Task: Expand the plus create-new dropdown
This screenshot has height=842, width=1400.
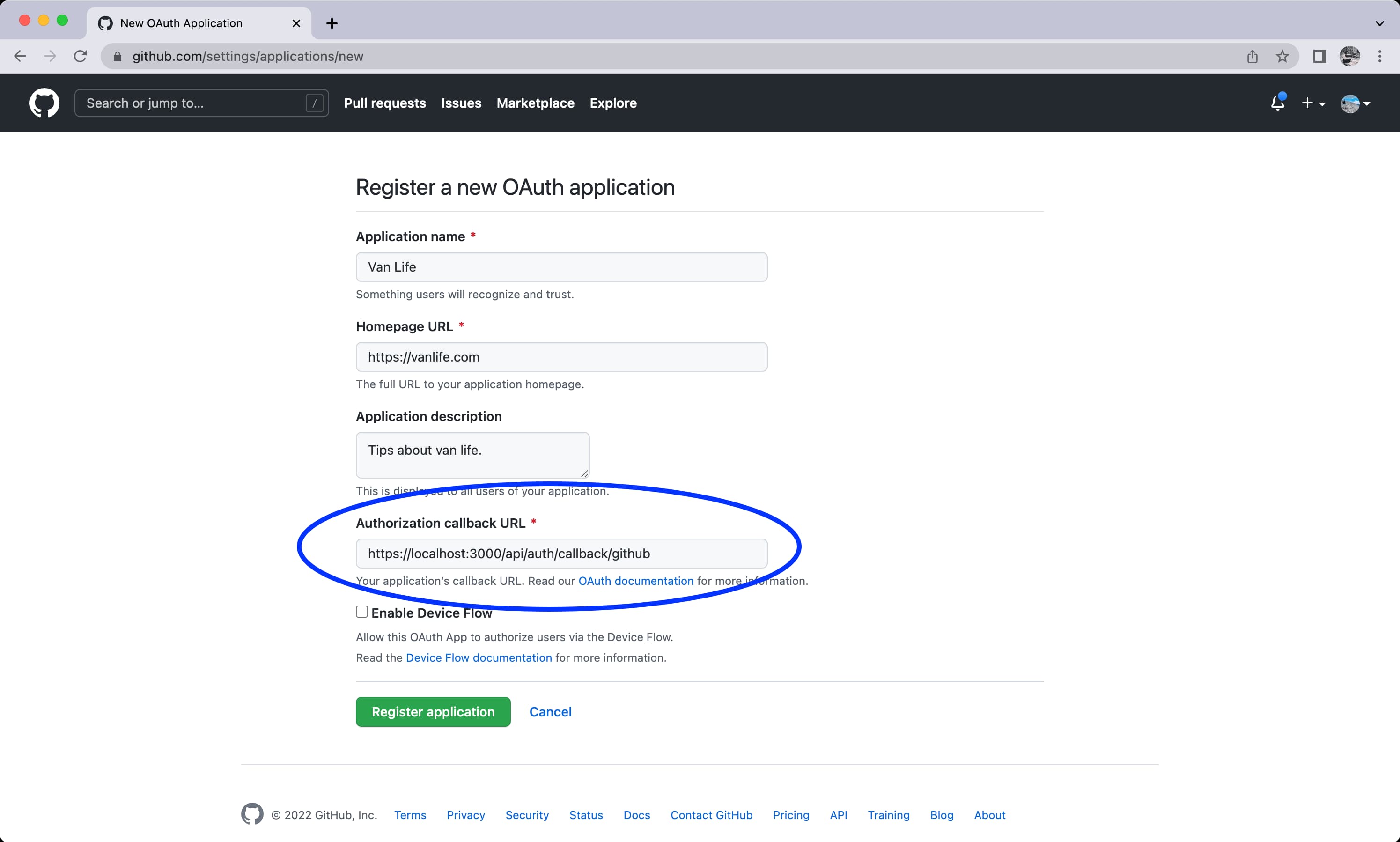Action: tap(1312, 103)
